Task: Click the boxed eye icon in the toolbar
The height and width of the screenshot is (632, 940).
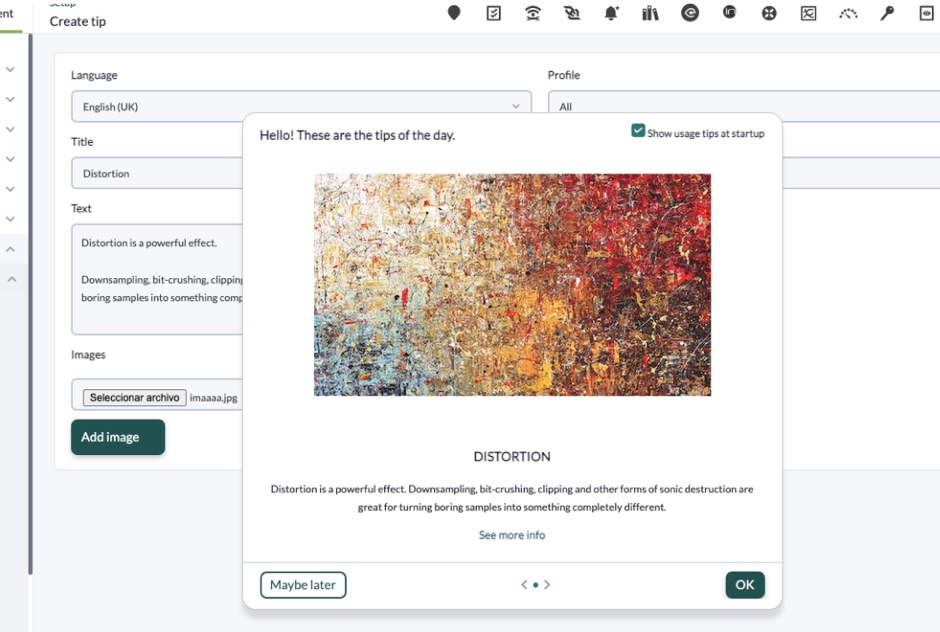Action: pos(926,13)
